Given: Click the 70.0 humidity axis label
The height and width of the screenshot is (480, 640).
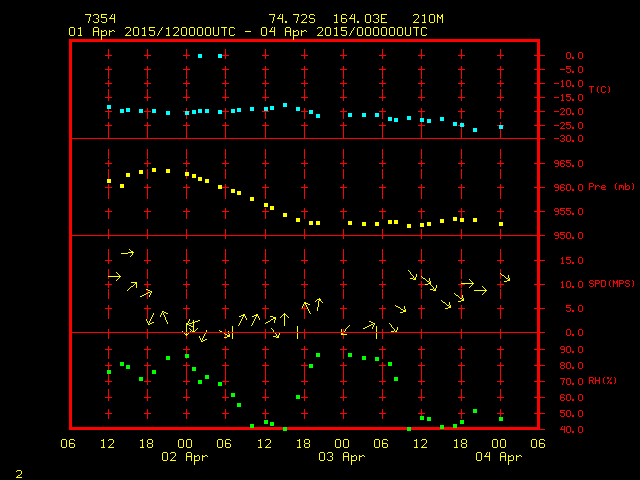Looking at the screenshot, I should [571, 382].
